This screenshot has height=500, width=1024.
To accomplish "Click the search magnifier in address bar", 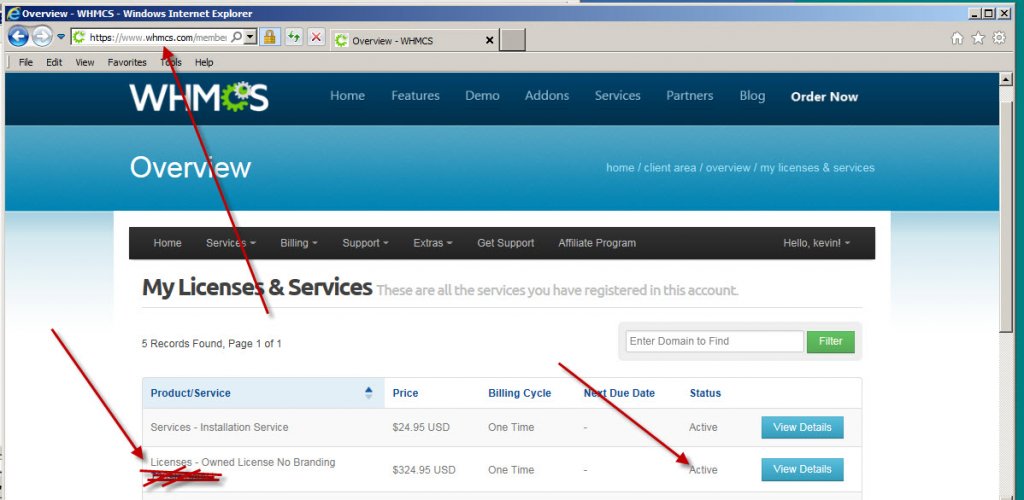I will (236, 37).
